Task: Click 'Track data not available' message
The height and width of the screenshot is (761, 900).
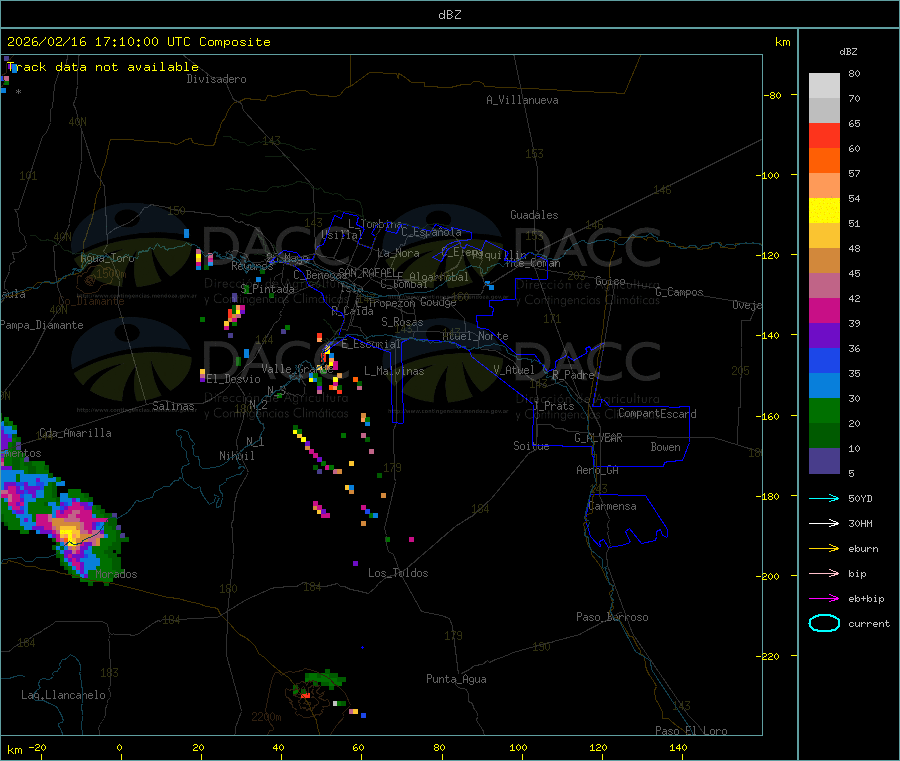Action: [103, 67]
